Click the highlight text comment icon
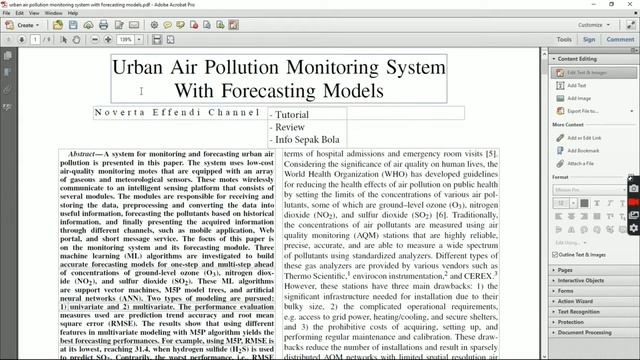 [180, 25]
